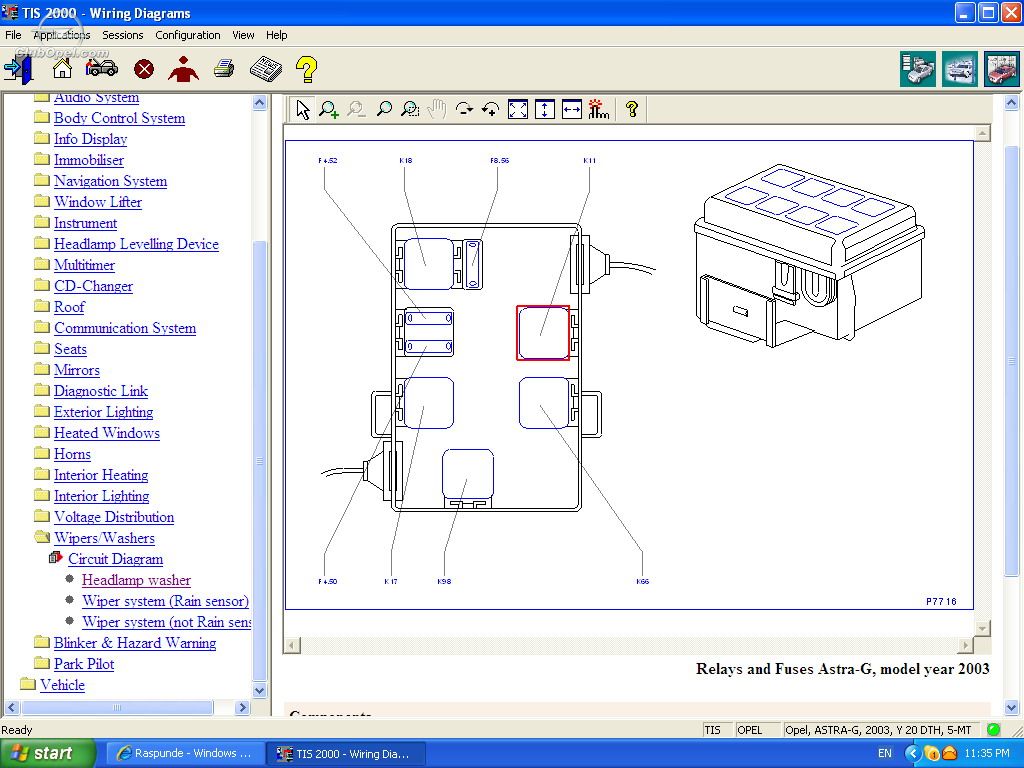Open the Immobiliser folder link

tap(88, 160)
